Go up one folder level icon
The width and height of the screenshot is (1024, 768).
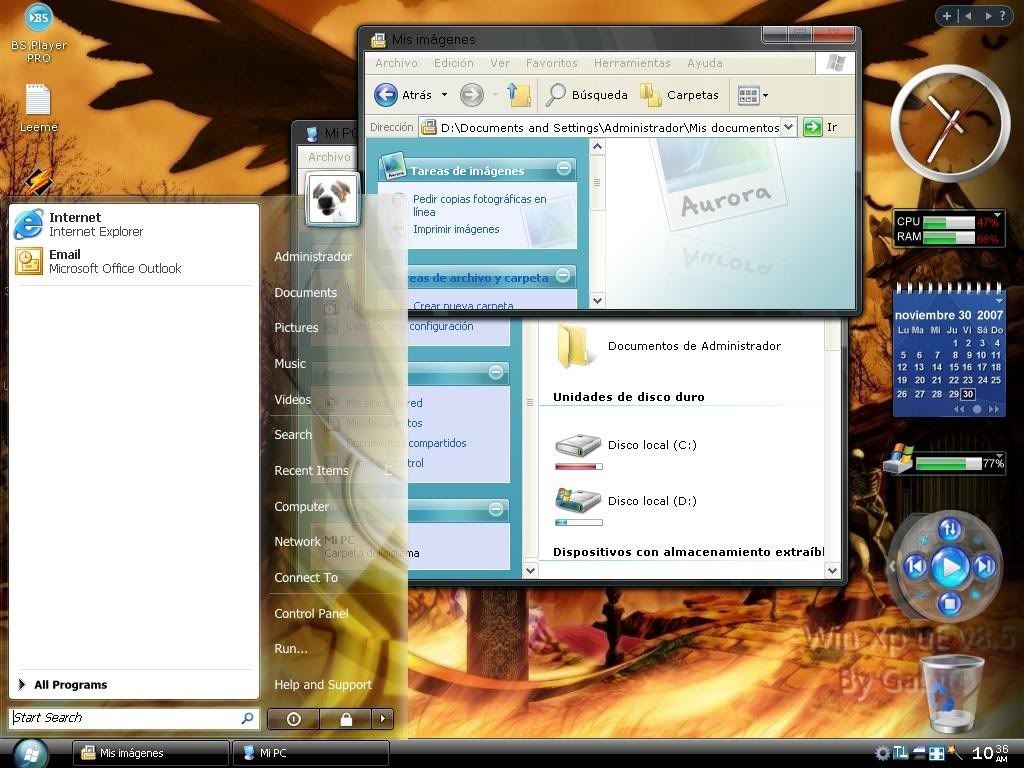(519, 95)
